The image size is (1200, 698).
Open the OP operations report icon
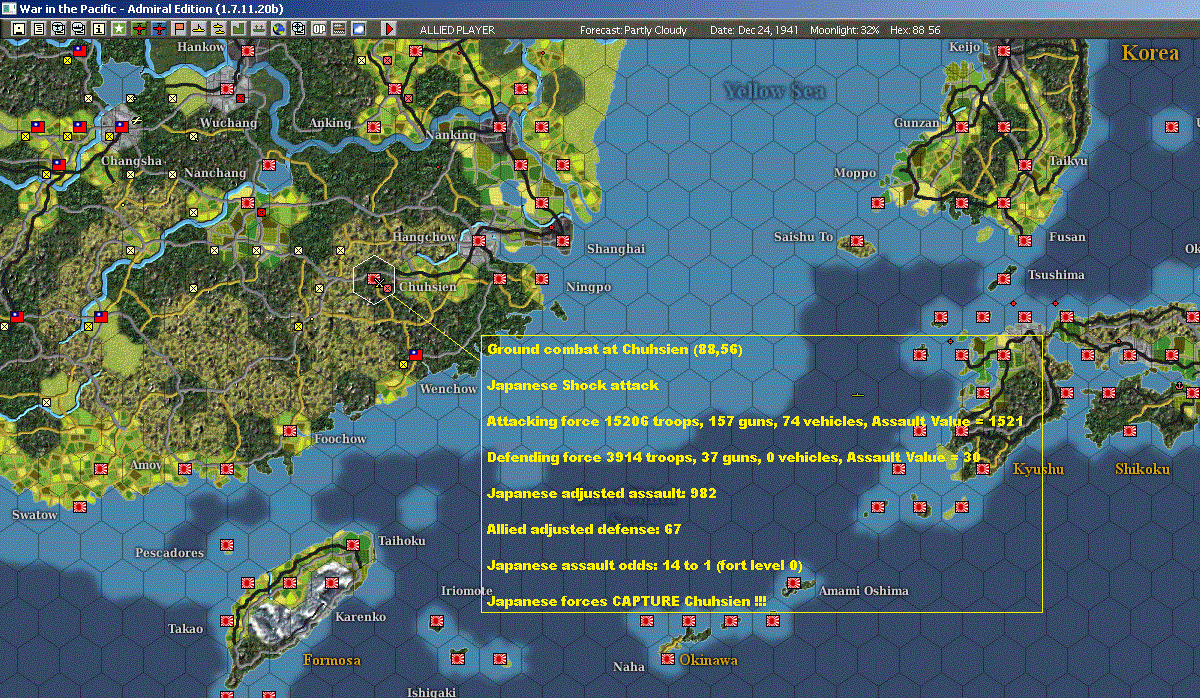click(318, 29)
